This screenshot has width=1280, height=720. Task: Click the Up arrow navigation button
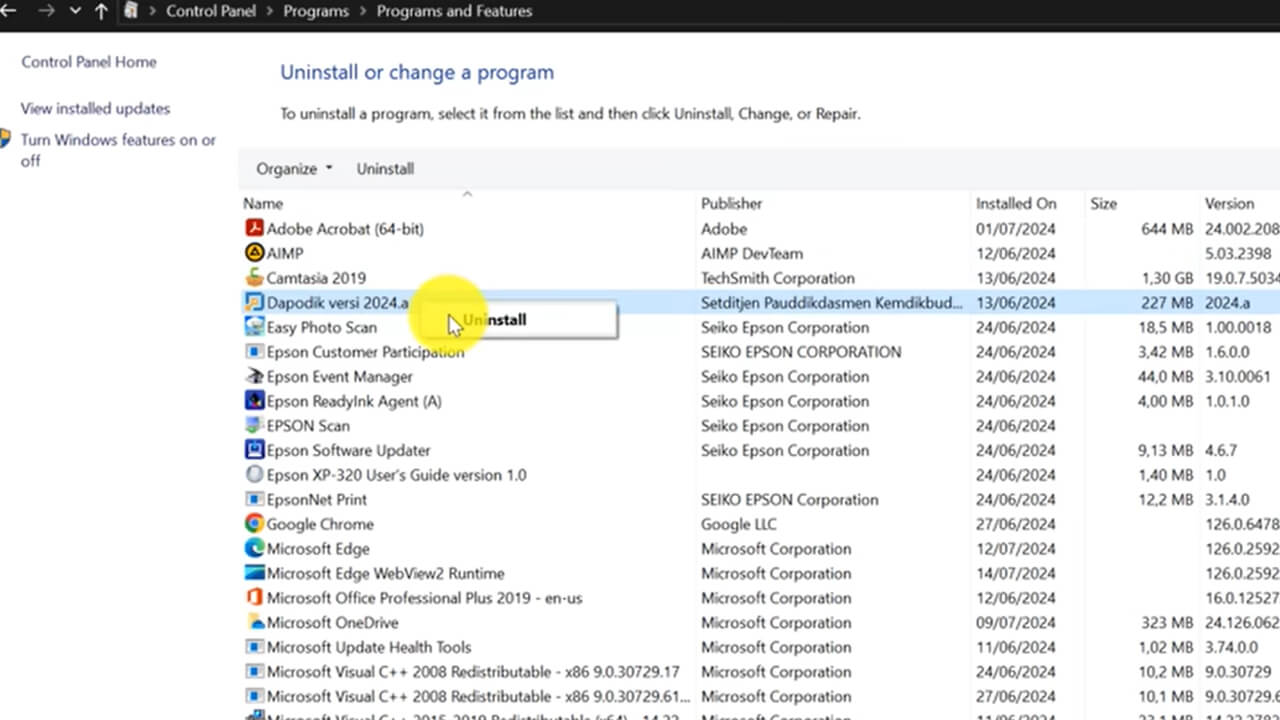pyautogui.click(x=101, y=11)
